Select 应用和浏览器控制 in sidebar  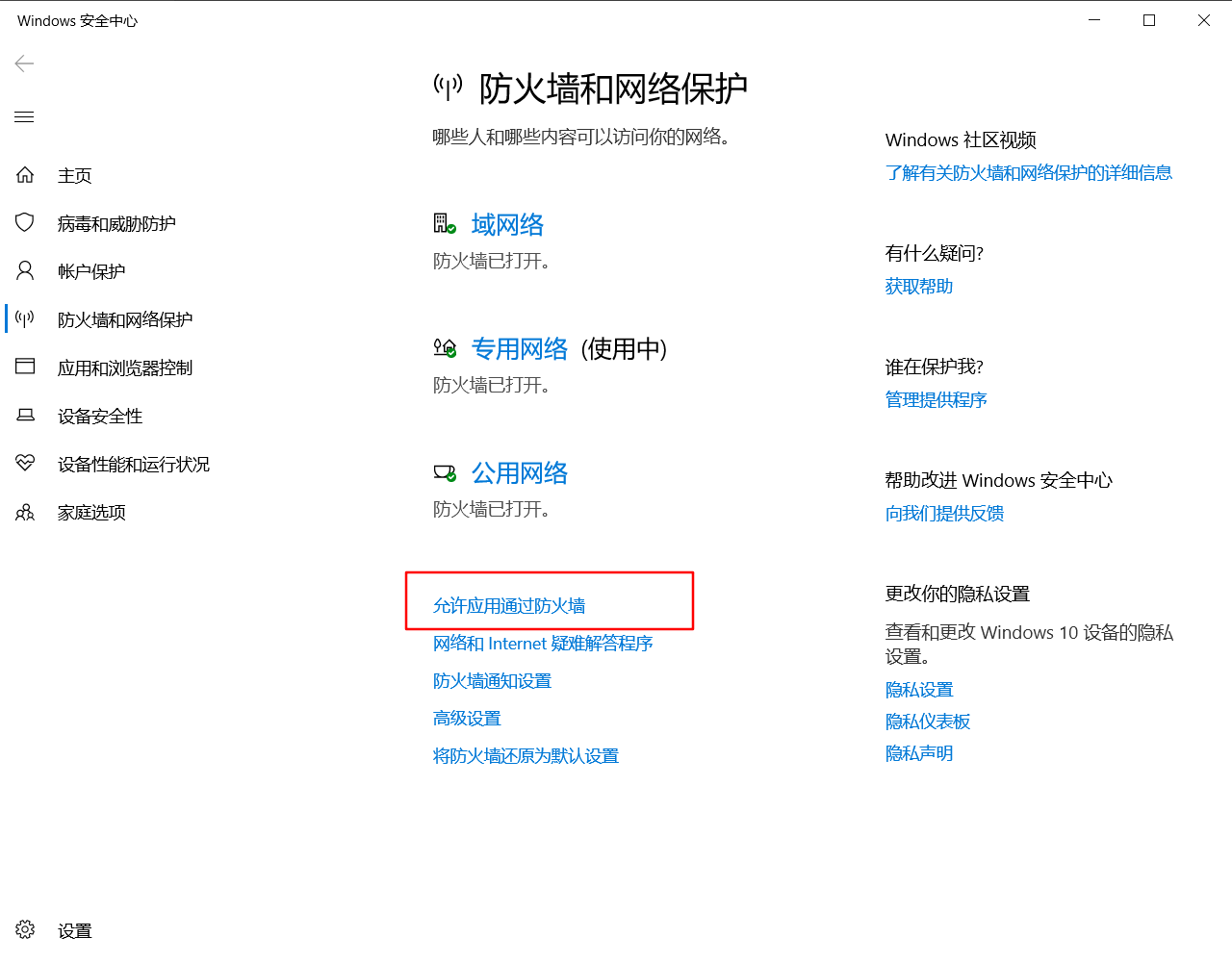point(125,367)
